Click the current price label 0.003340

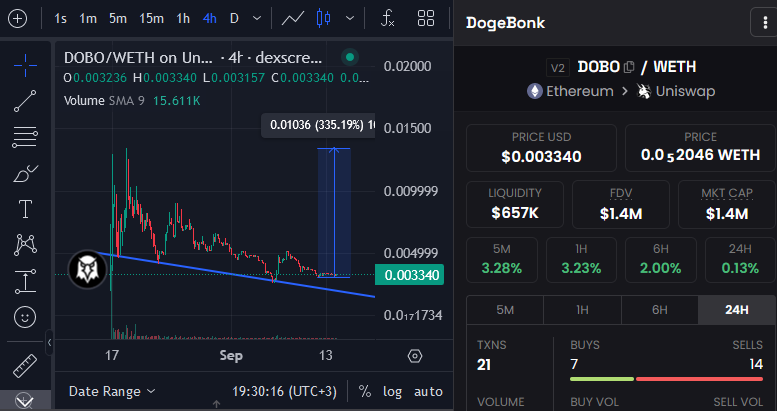coord(409,275)
